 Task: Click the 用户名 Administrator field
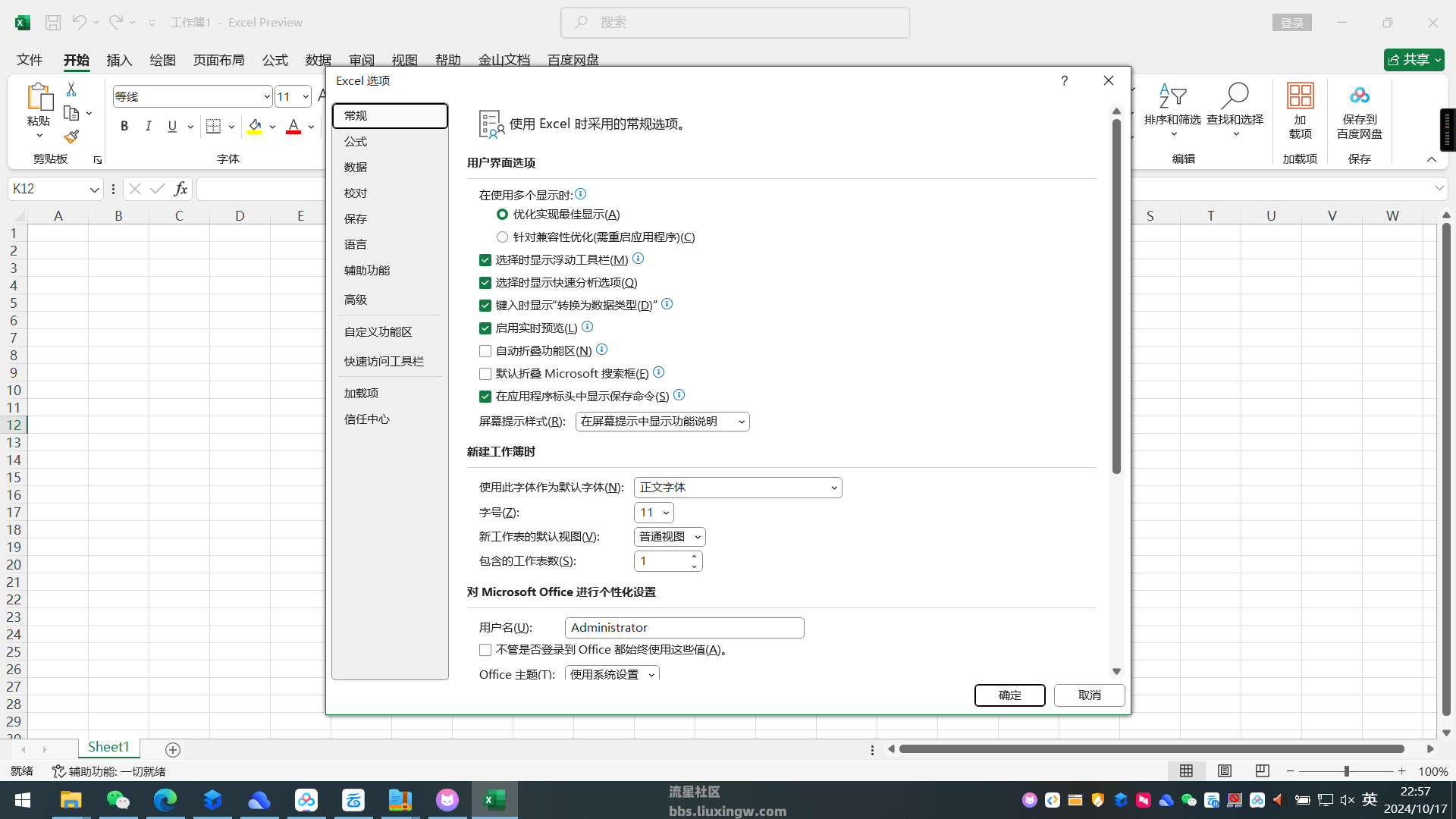[x=684, y=628]
